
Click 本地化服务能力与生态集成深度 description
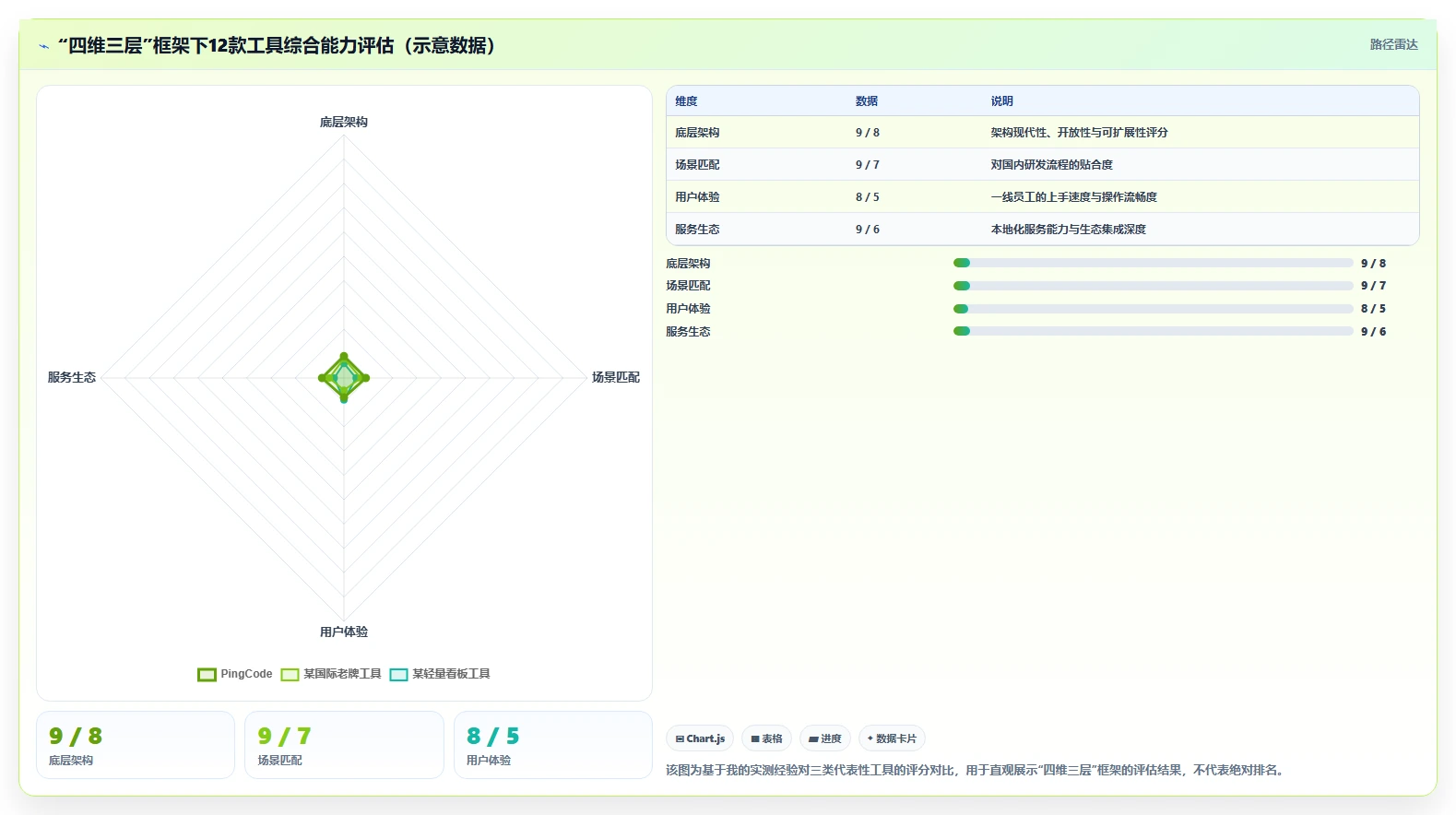[1069, 230]
